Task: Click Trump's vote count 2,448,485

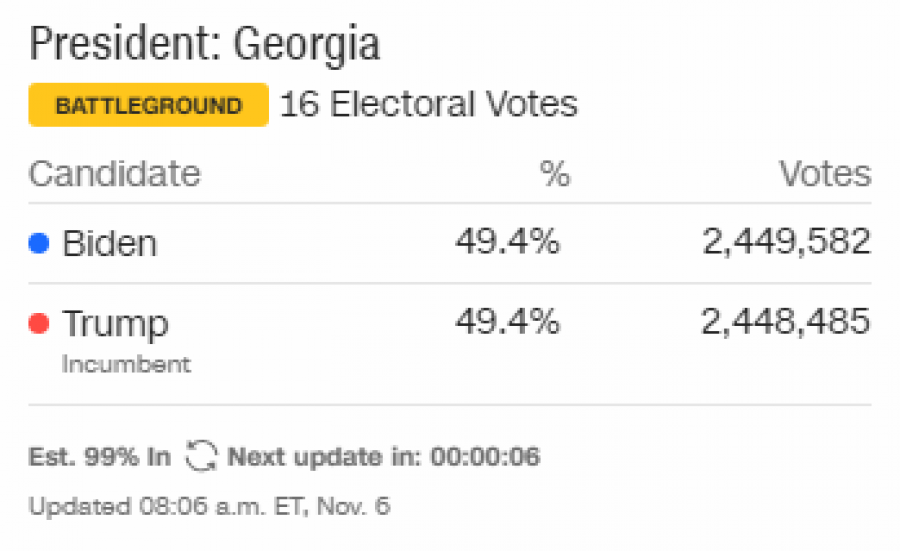Action: point(786,321)
